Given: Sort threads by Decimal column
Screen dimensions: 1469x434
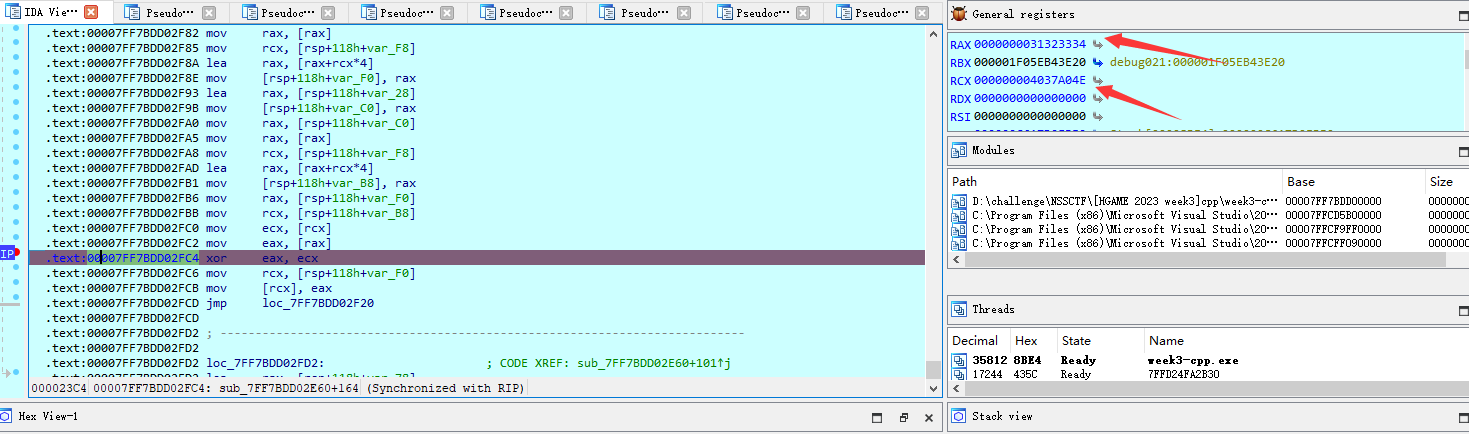Looking at the screenshot, I should tap(979, 341).
